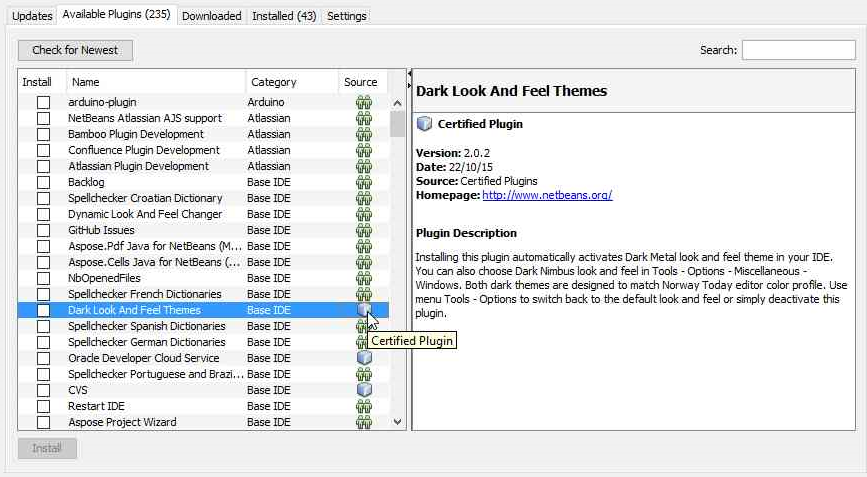Click the source icon for GitHub Issues

363,230
